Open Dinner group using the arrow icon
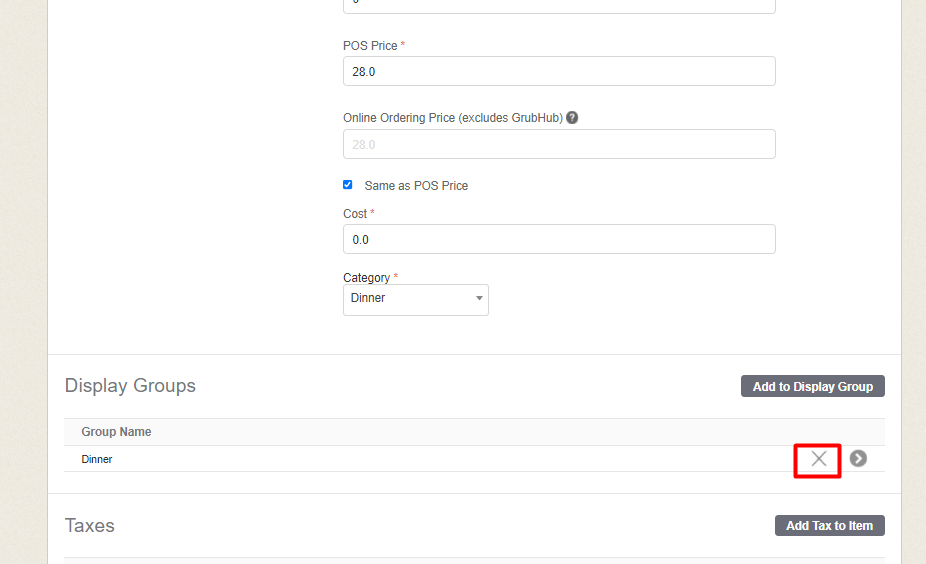The height and width of the screenshot is (564, 926). point(858,458)
